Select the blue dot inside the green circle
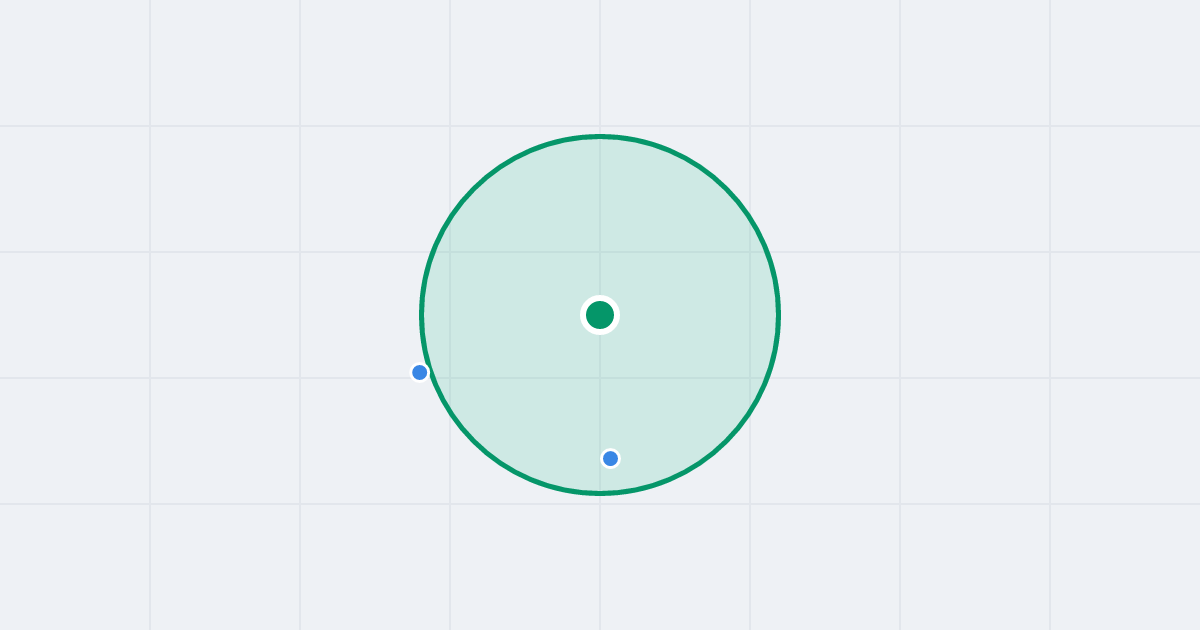Screen dimensions: 1200x630 pos(610,458)
